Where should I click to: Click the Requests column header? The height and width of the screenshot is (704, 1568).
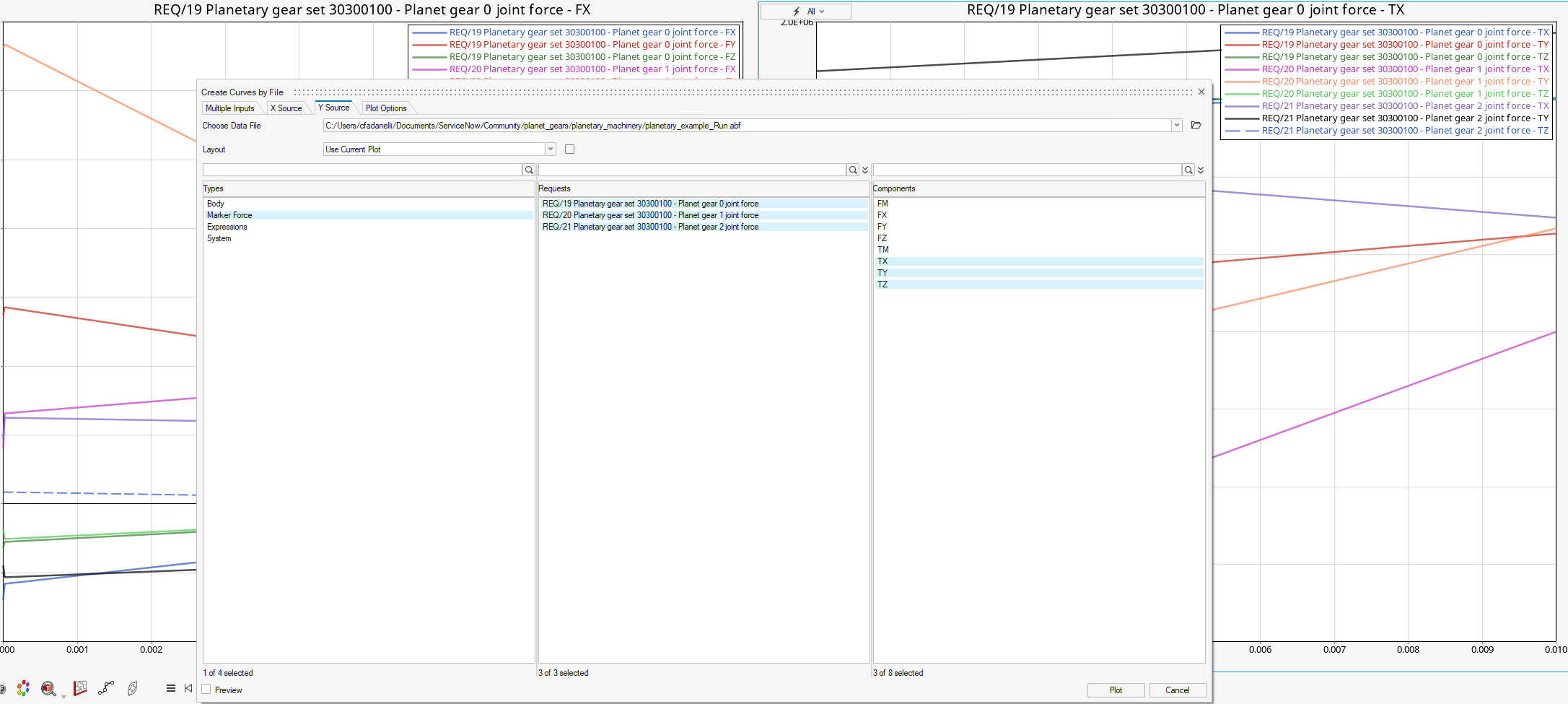pos(704,188)
